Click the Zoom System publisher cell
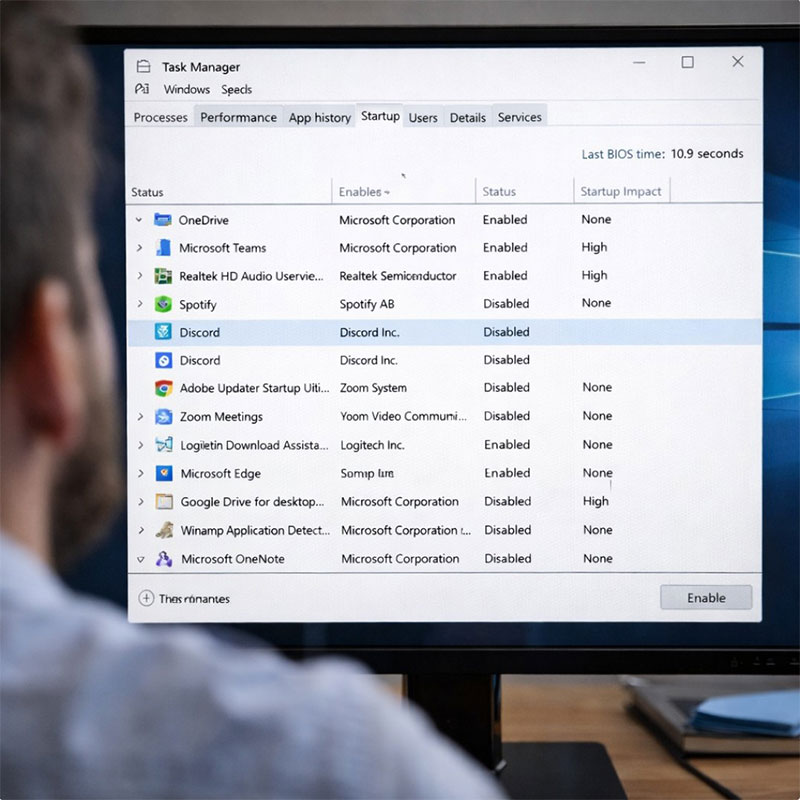This screenshot has height=800, width=800. pos(373,388)
